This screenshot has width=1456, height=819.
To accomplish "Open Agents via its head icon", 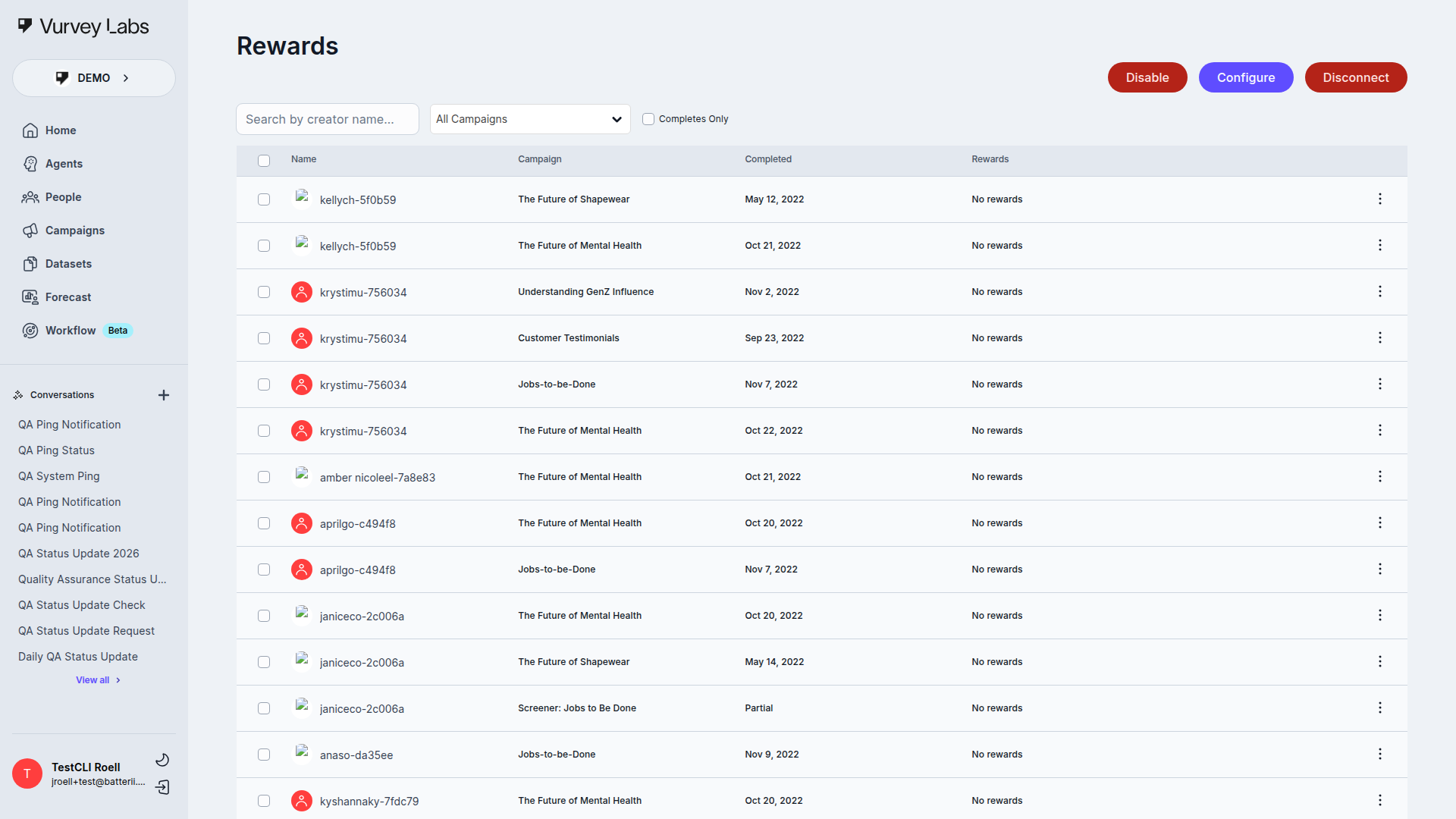I will (x=30, y=164).
